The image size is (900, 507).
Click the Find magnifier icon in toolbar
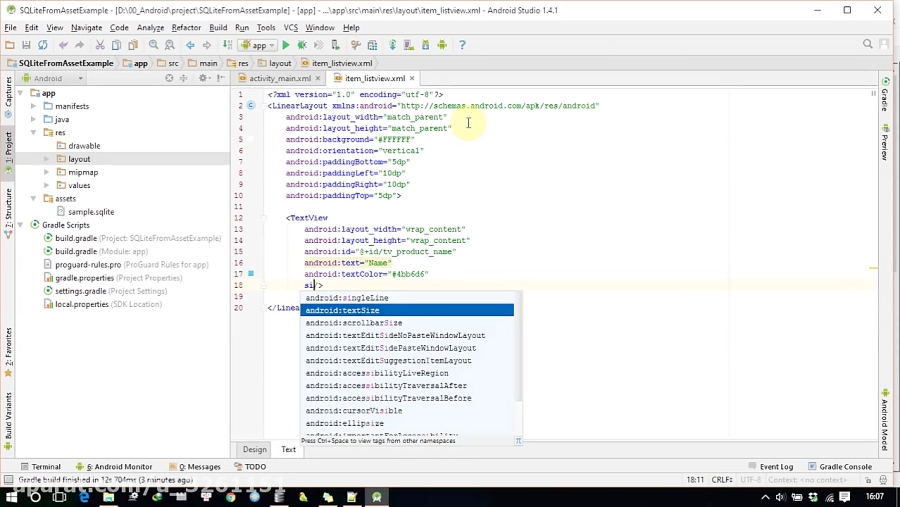click(154, 45)
